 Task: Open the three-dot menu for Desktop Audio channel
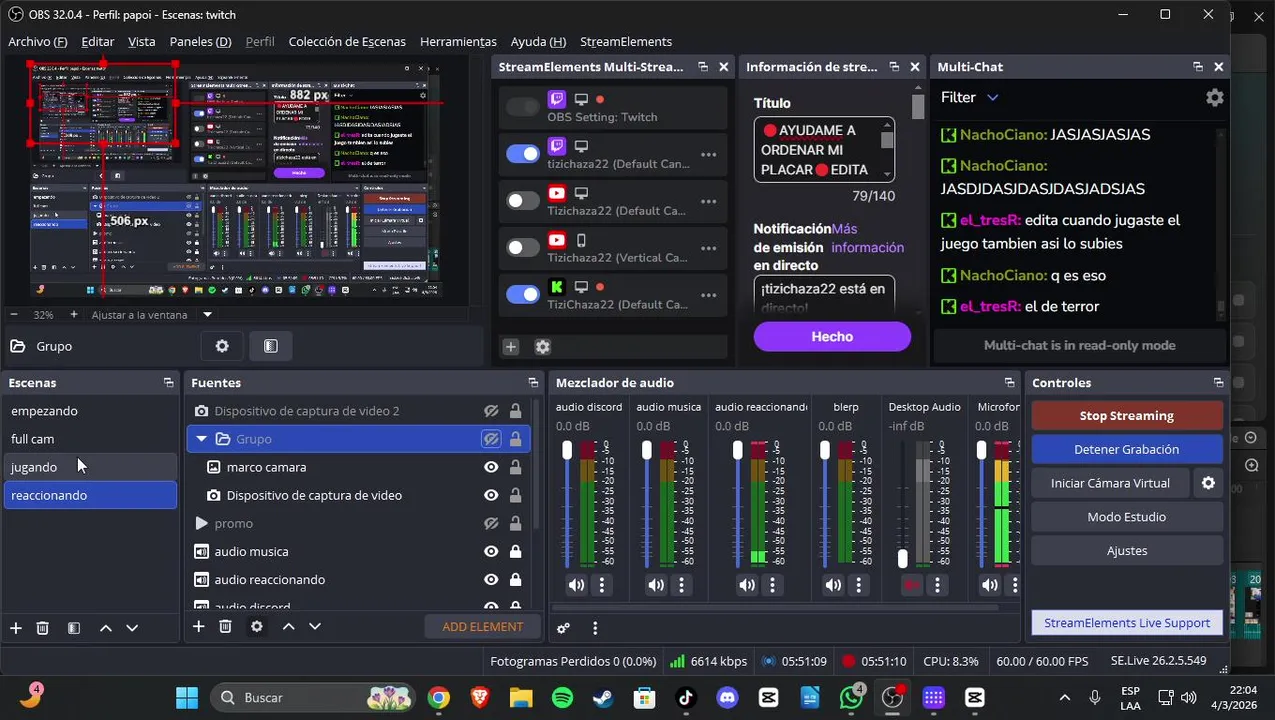(x=937, y=585)
